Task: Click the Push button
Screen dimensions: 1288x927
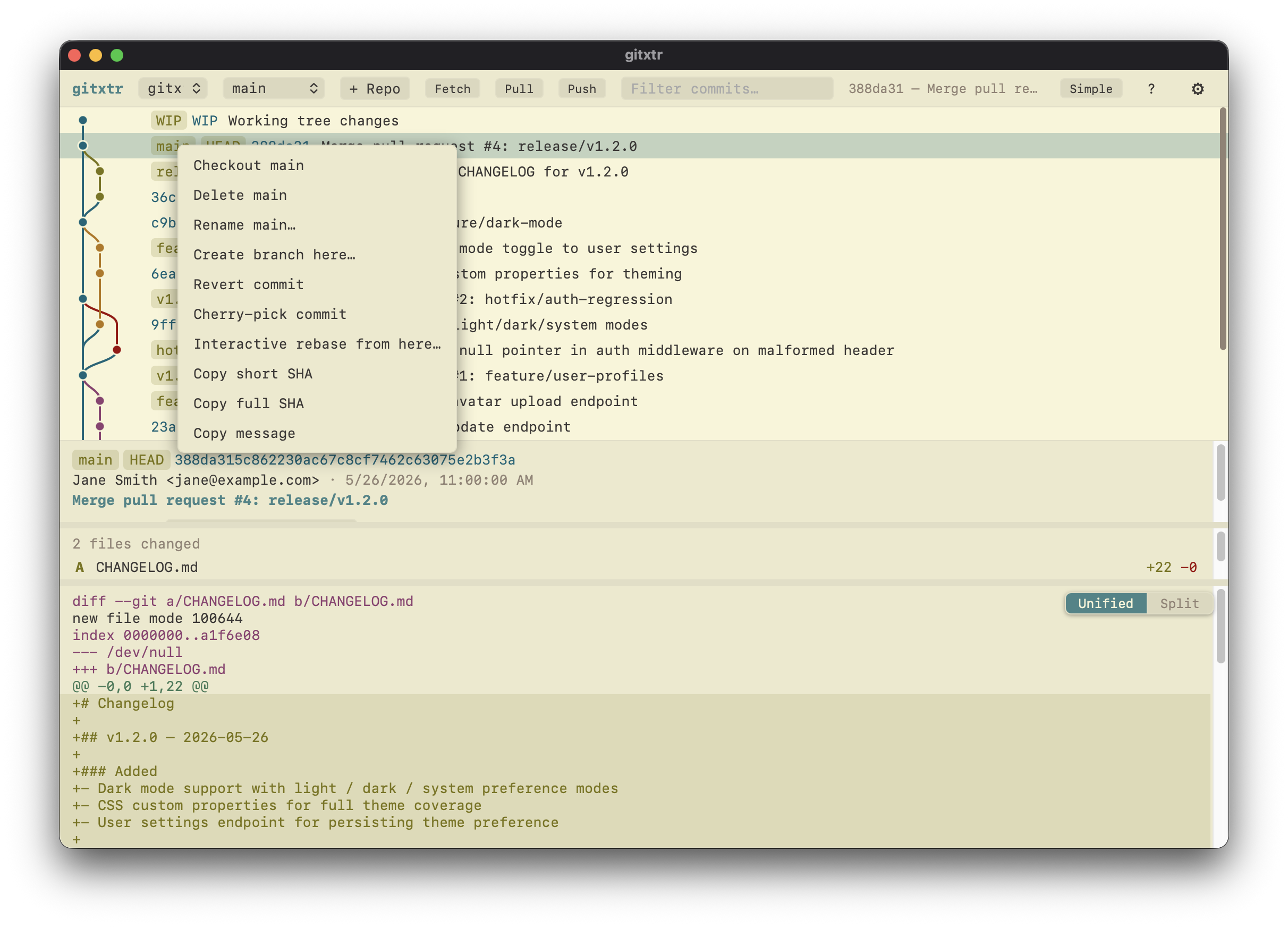Action: pos(581,89)
